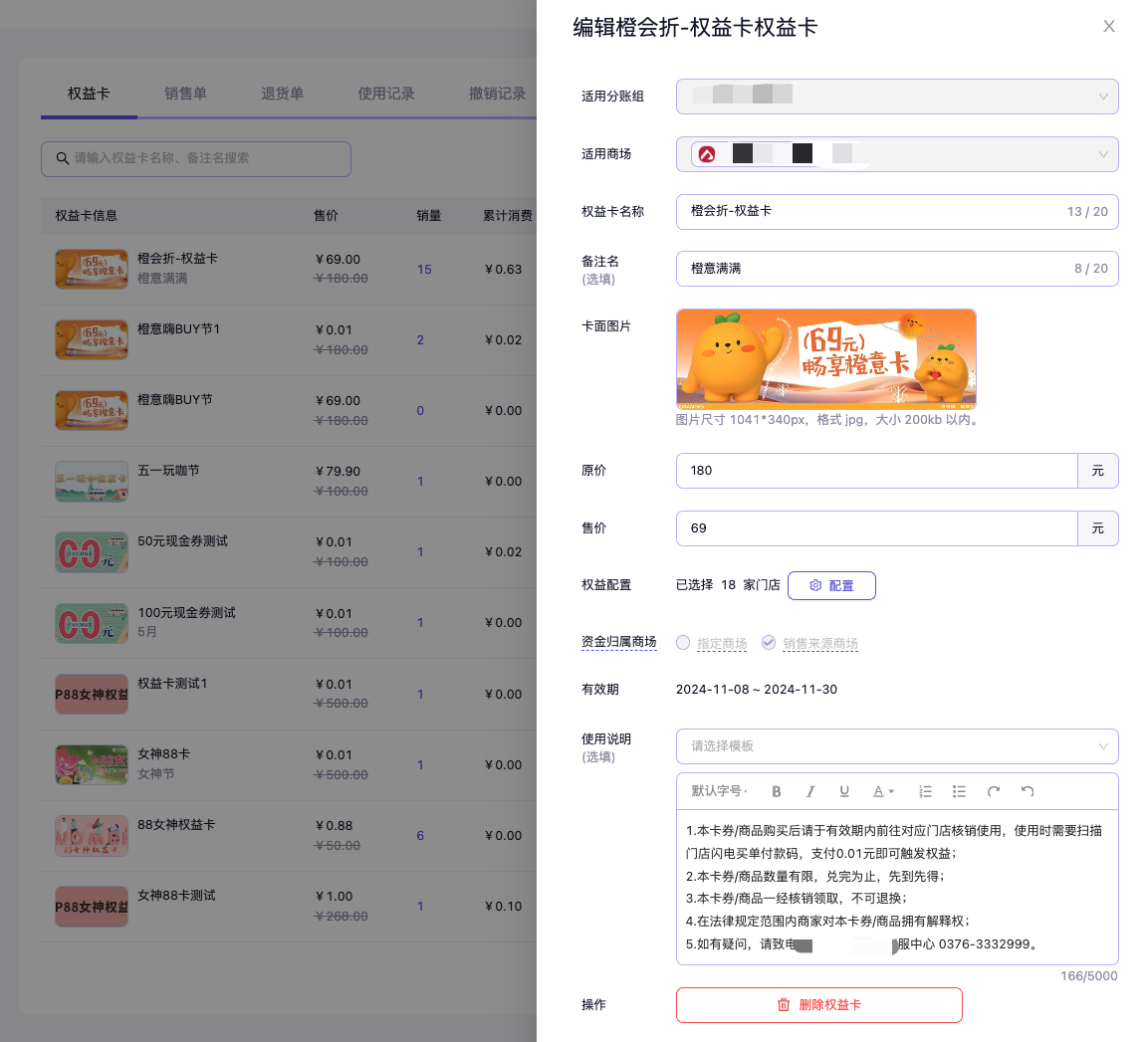Insert a bulleted list in editor

coord(959,791)
